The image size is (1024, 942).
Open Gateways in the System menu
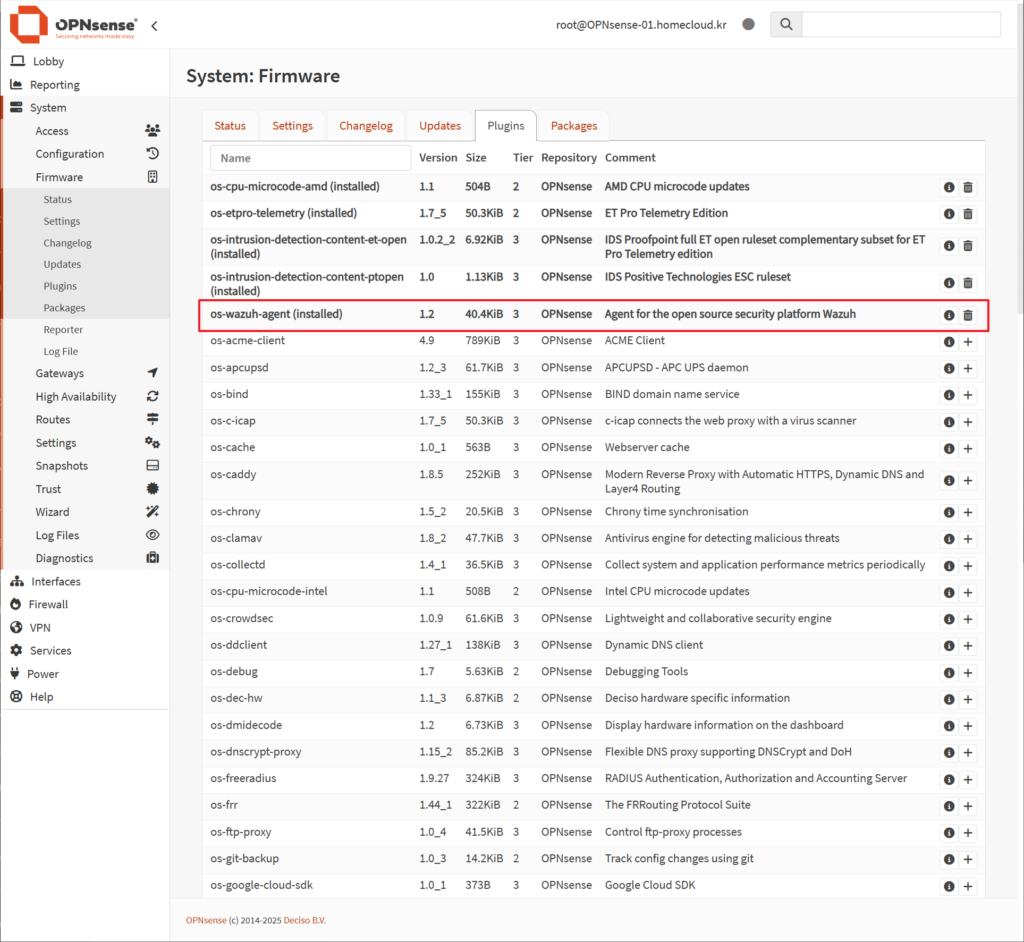coord(60,373)
